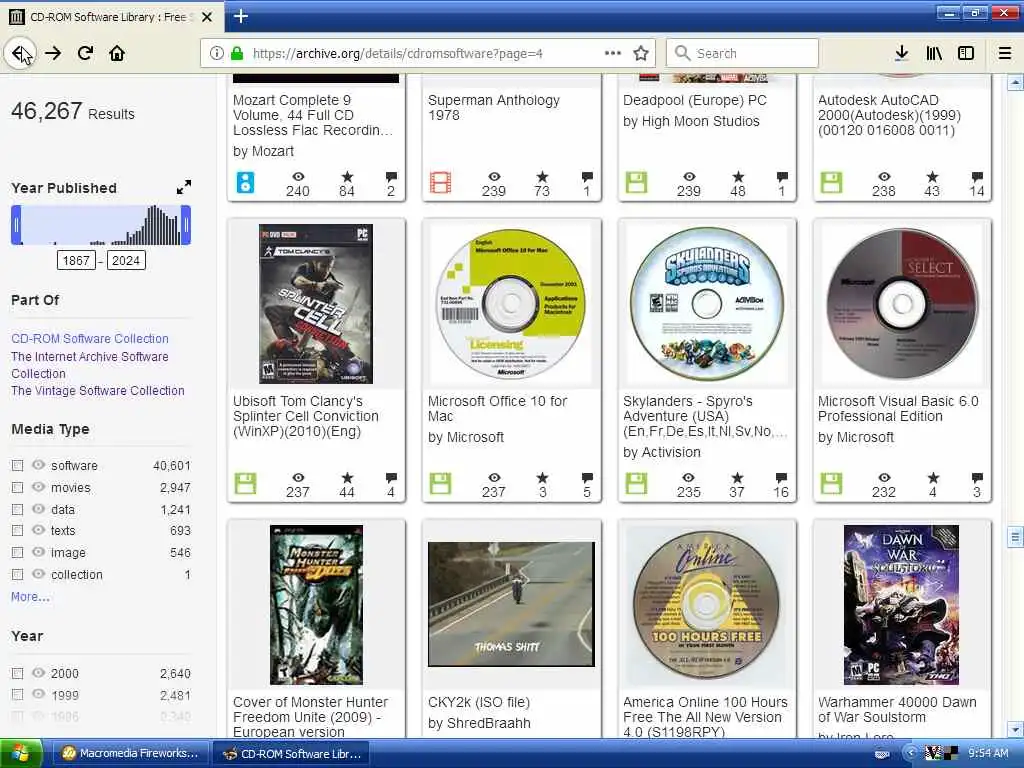Open Superman Anthology 1978 title link
Image resolution: width=1024 pixels, height=768 pixels.
494,108
